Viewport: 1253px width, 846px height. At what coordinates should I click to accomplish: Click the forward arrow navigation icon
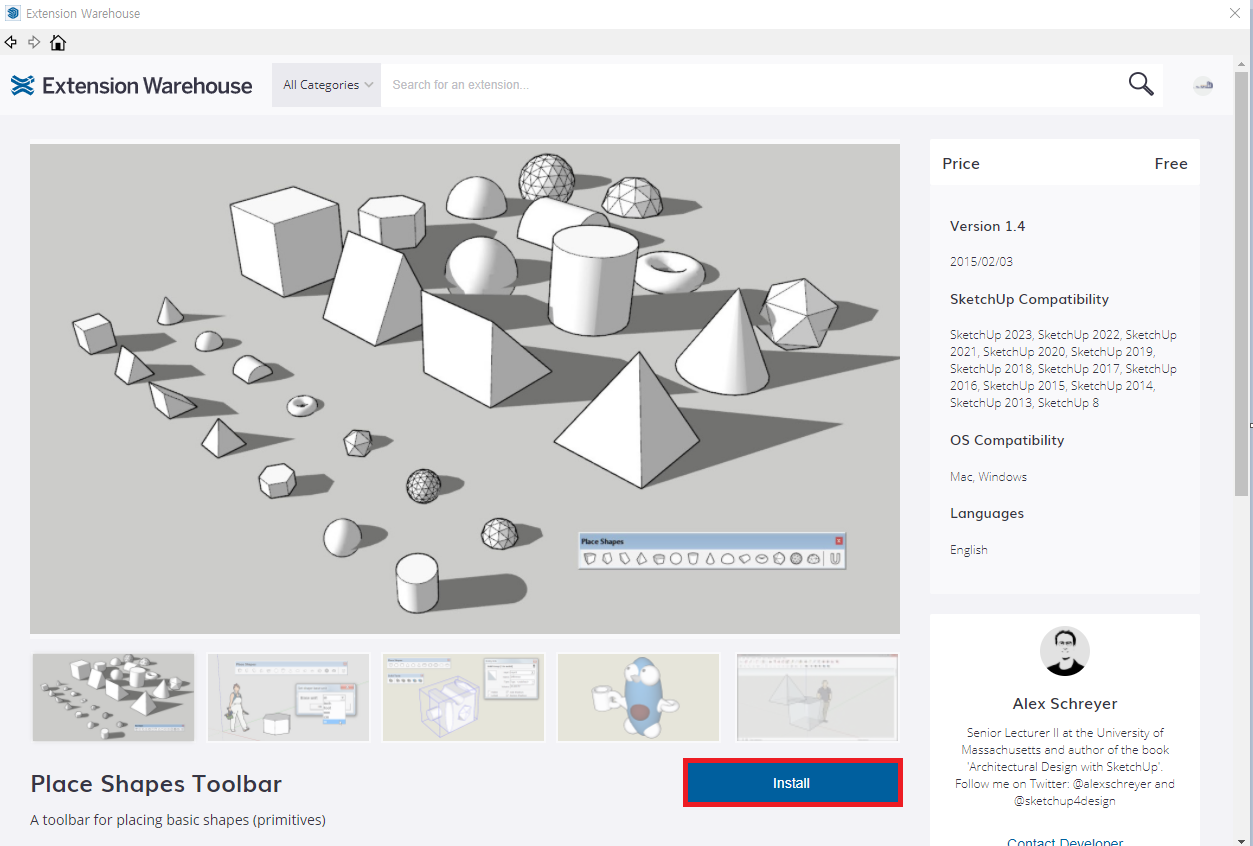[x=34, y=42]
